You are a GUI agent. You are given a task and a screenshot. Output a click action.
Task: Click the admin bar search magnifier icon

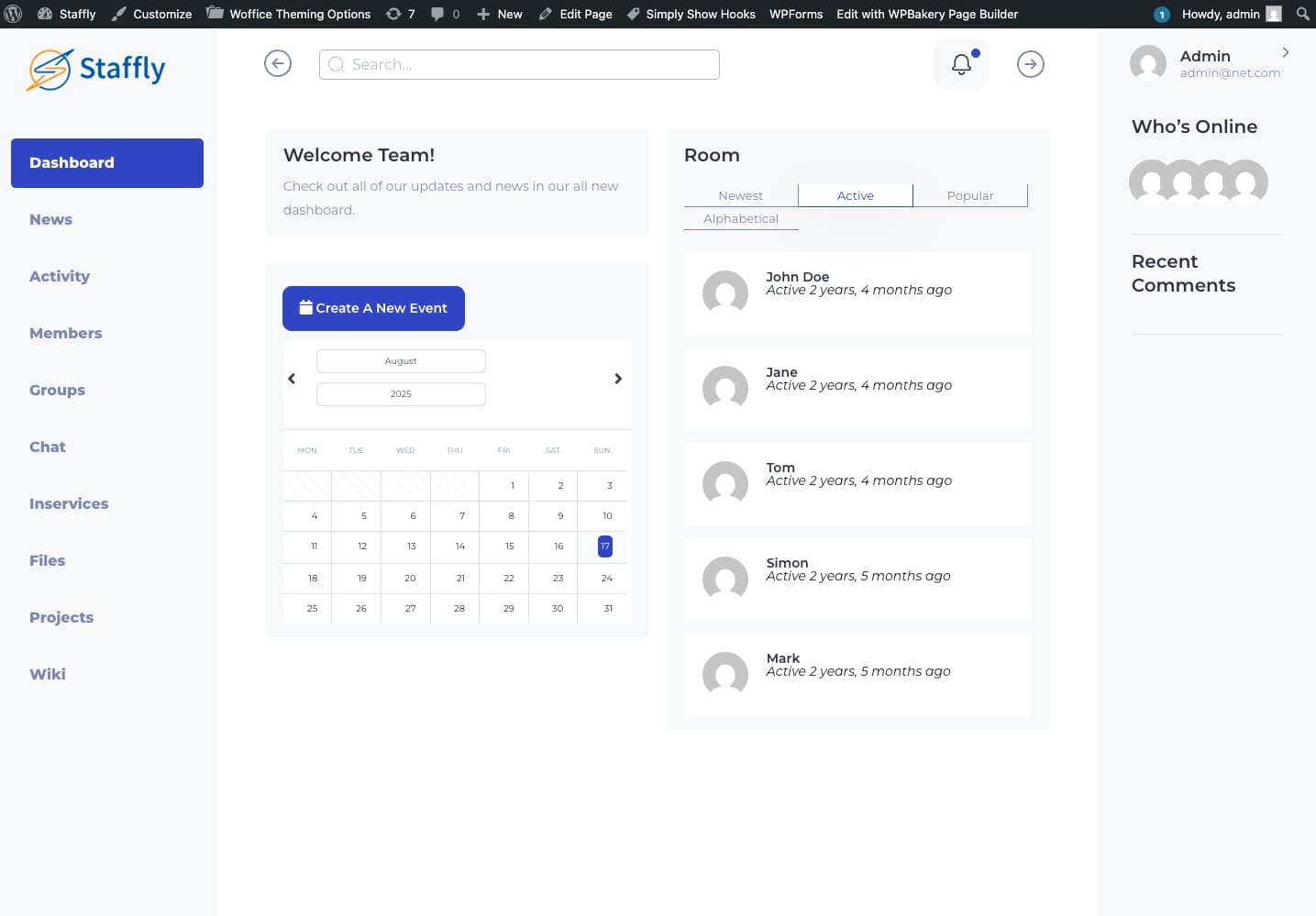tap(1302, 14)
